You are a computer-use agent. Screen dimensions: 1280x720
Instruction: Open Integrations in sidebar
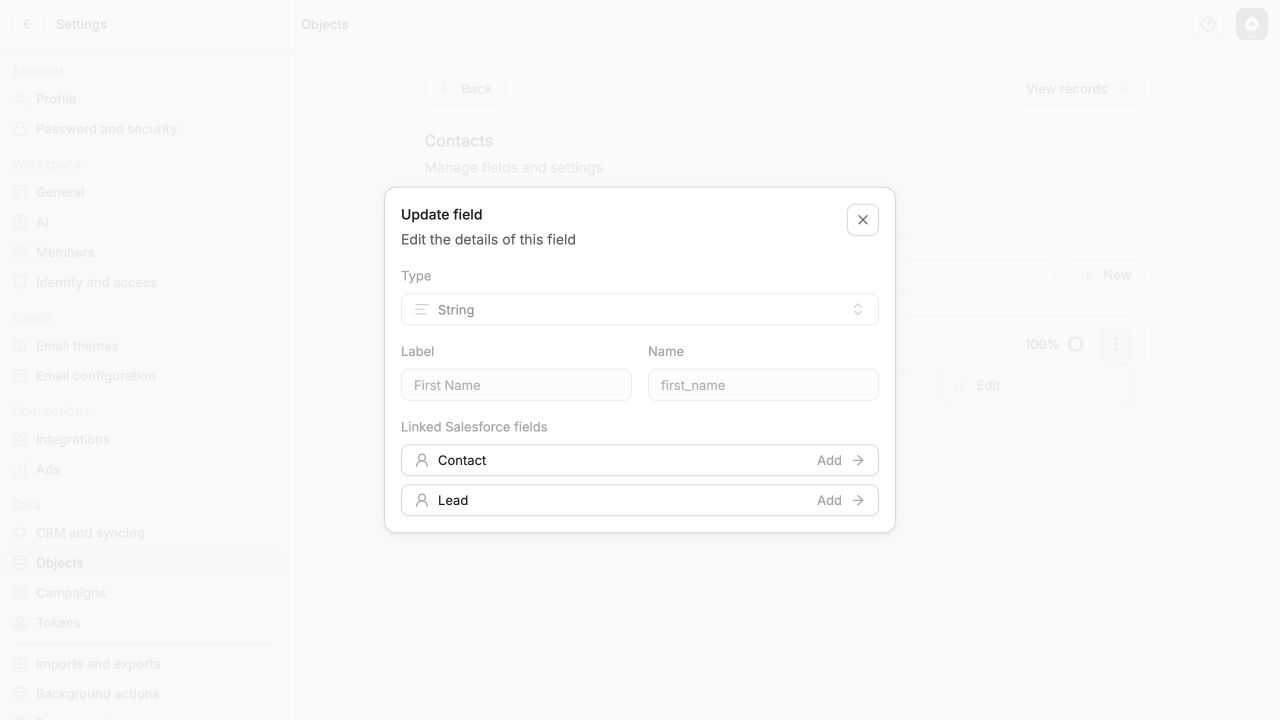pyautogui.click(x=145, y=439)
